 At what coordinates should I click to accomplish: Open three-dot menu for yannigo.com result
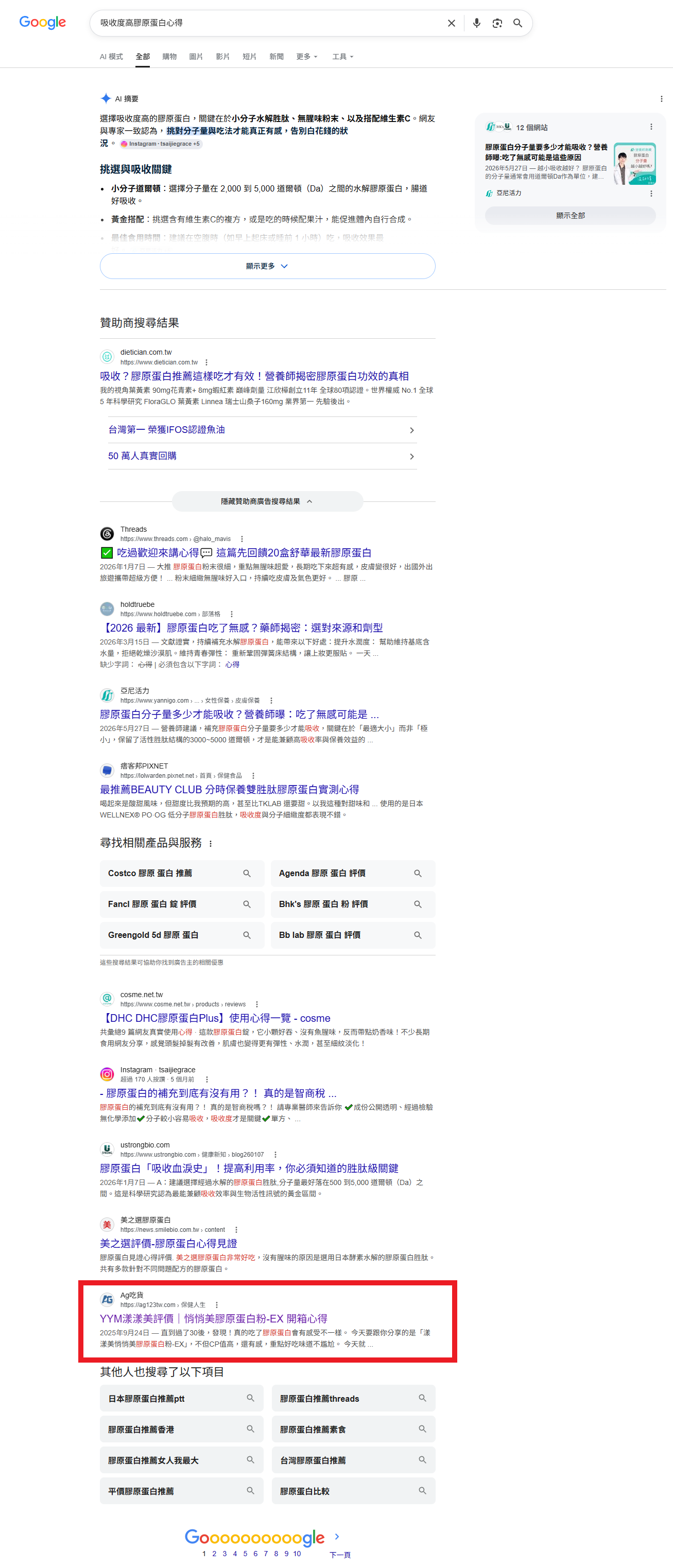tap(271, 701)
